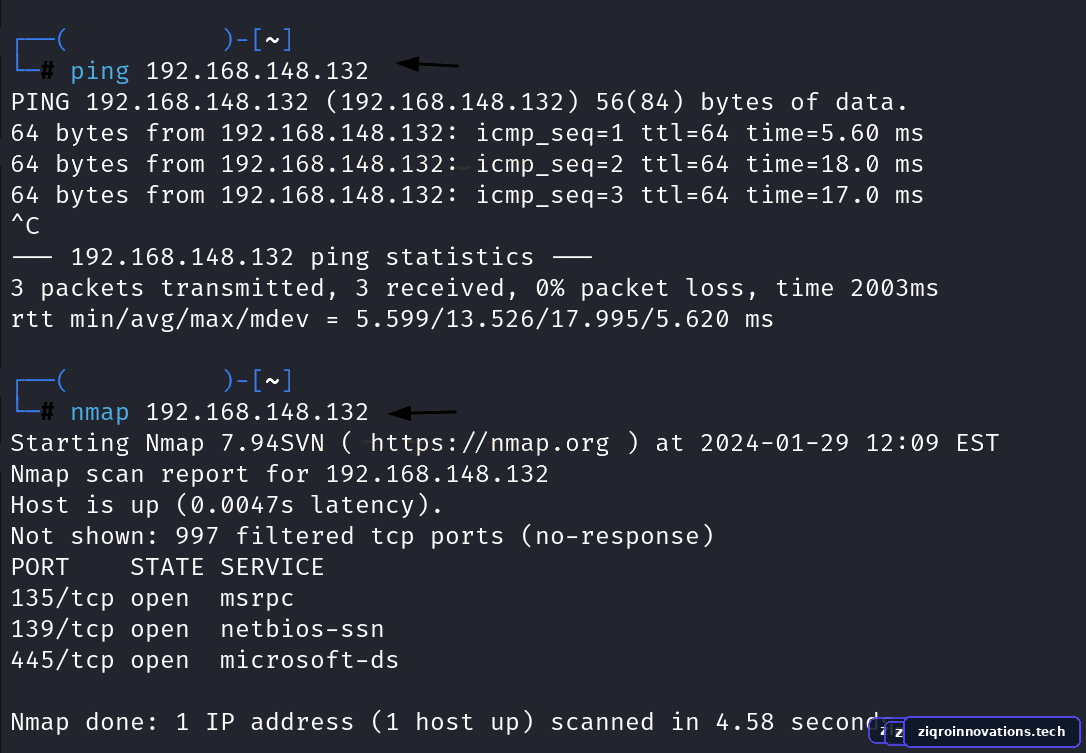Click the ^C interrupt text
This screenshot has width=1086, height=753.
pyautogui.click(x=26, y=226)
